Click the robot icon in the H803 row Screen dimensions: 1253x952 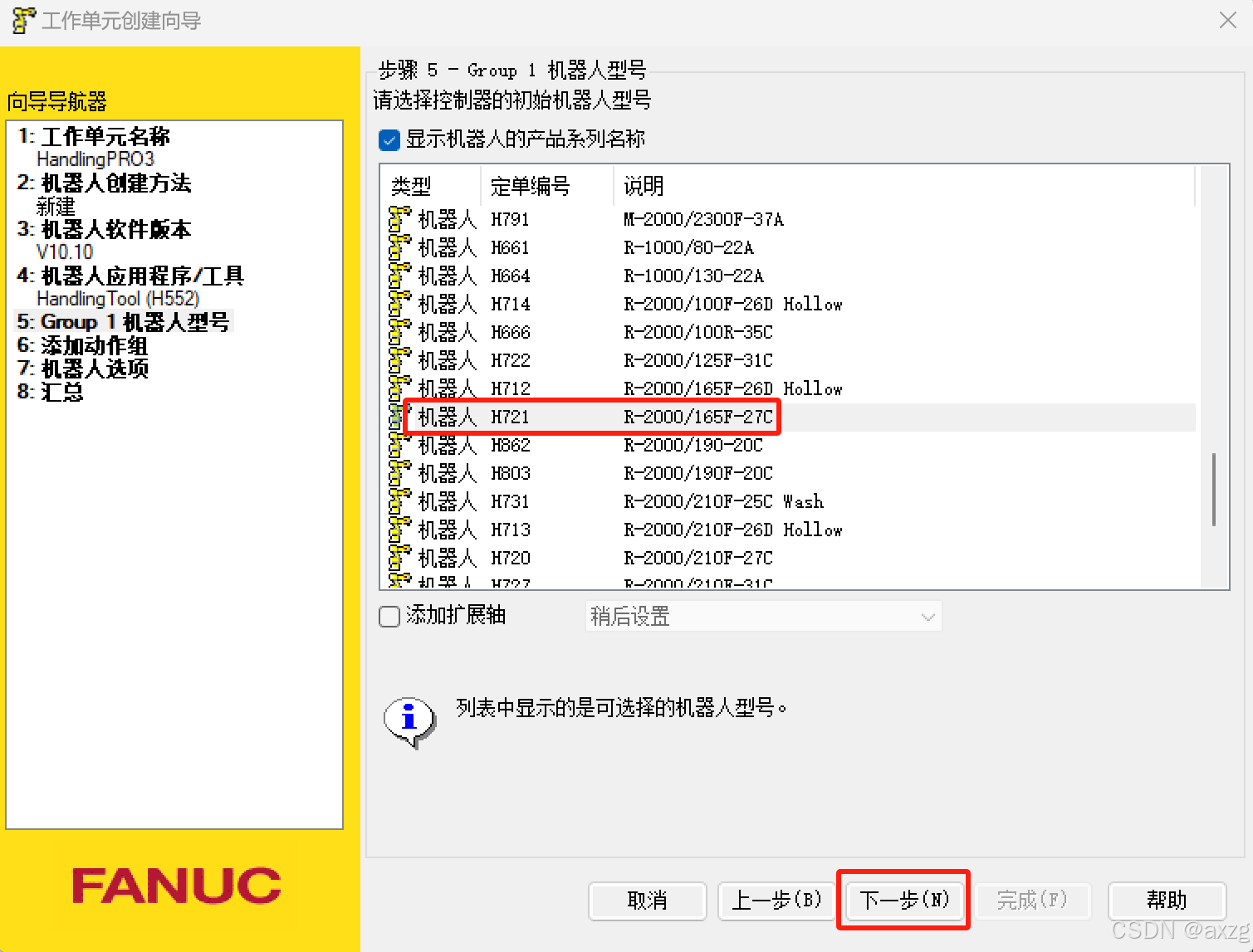pyautogui.click(x=399, y=473)
